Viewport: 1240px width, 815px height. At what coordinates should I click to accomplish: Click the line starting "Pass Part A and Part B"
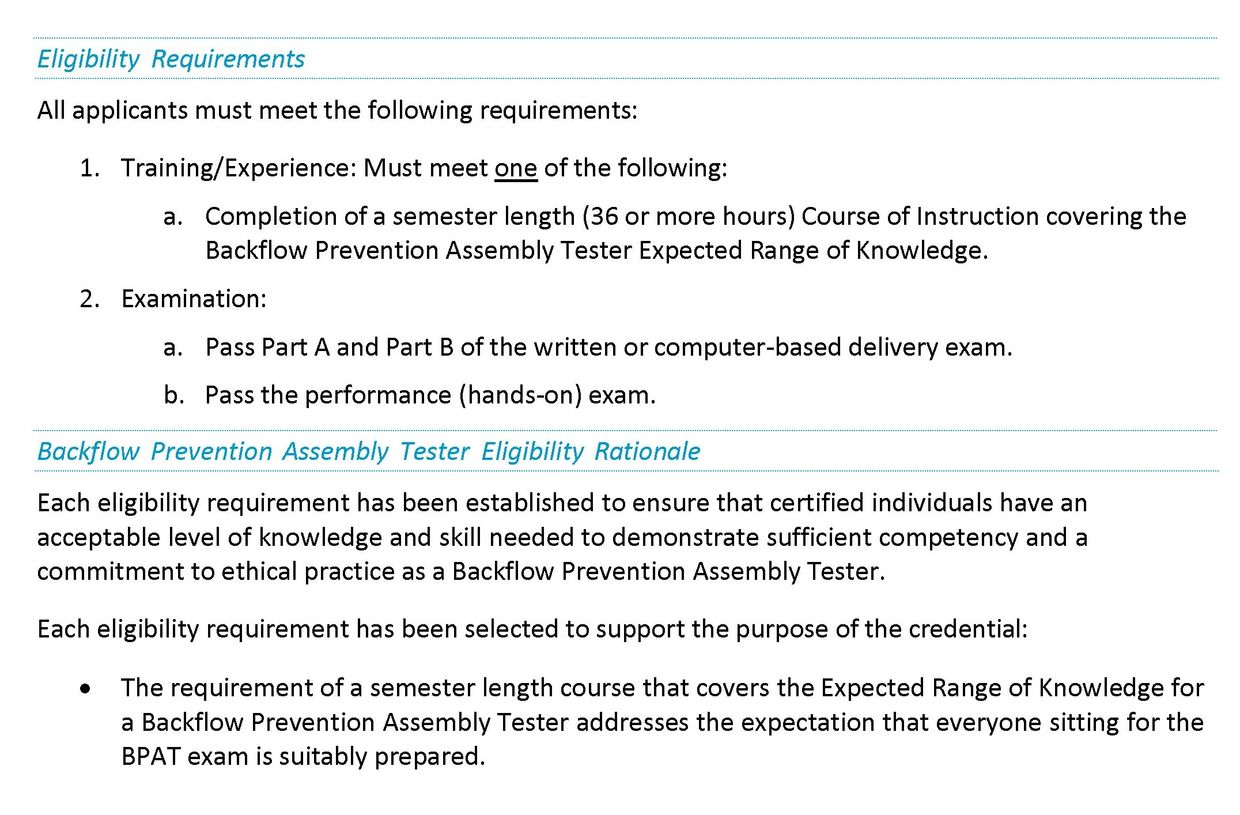coord(608,347)
